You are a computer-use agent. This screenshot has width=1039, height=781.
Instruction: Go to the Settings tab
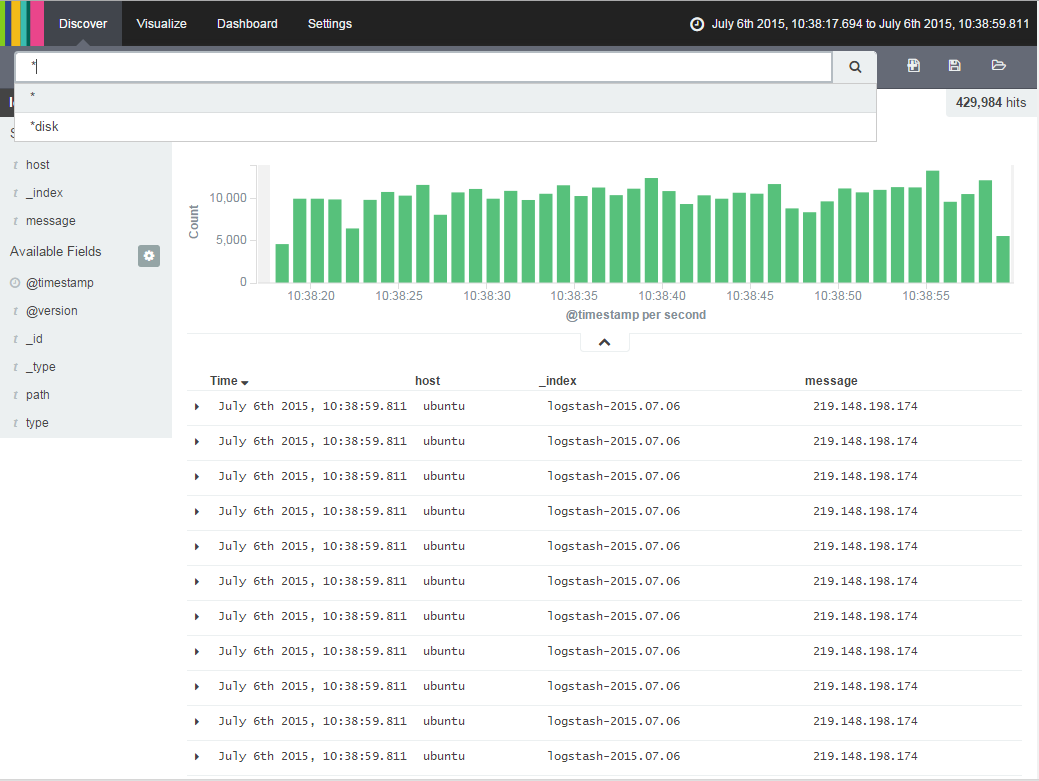329,24
